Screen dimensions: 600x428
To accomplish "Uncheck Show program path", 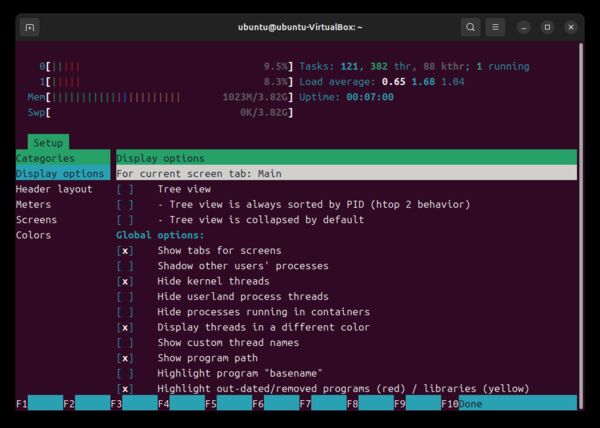I will pyautogui.click(x=125, y=358).
